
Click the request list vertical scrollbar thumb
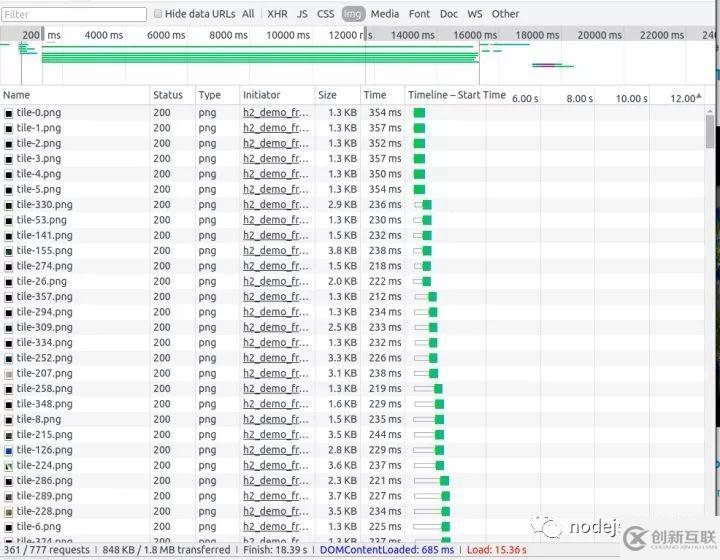710,131
